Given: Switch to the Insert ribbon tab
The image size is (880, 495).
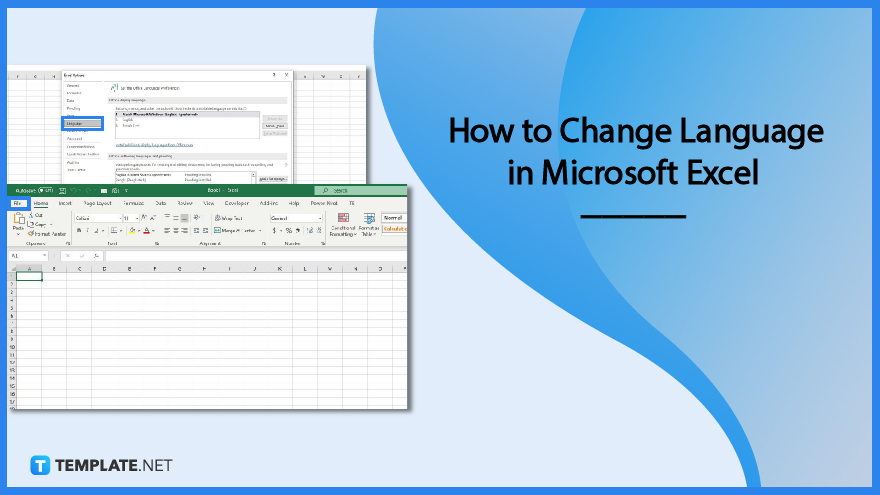Looking at the screenshot, I should [65, 203].
